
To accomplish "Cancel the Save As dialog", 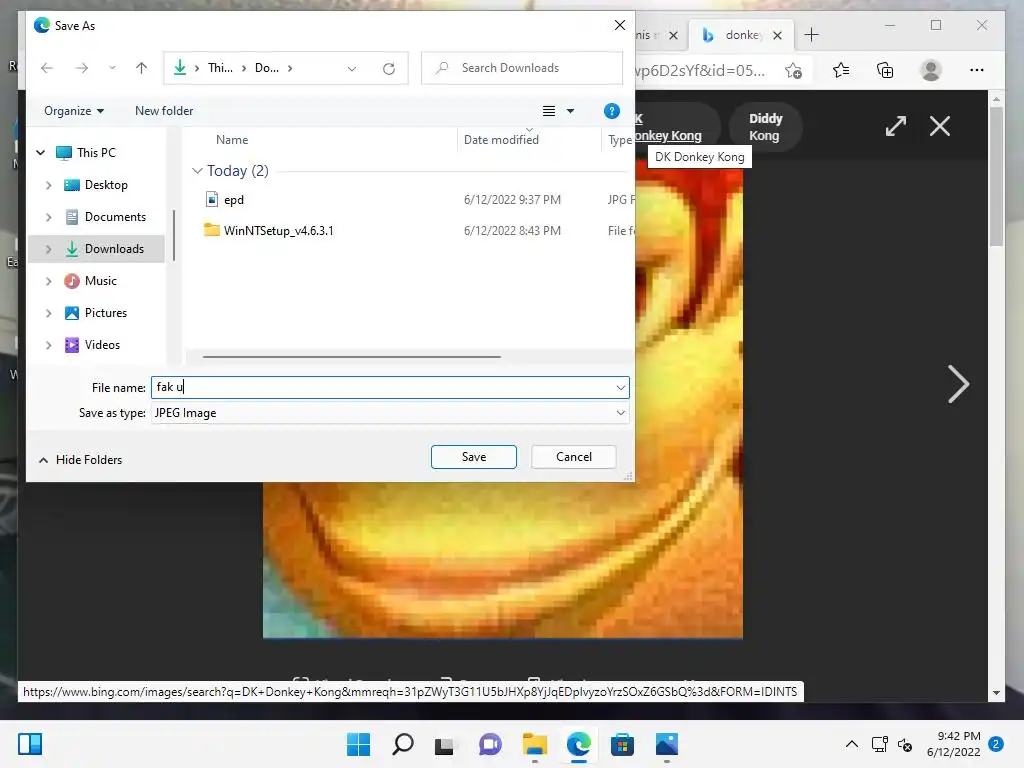I will 573,457.
